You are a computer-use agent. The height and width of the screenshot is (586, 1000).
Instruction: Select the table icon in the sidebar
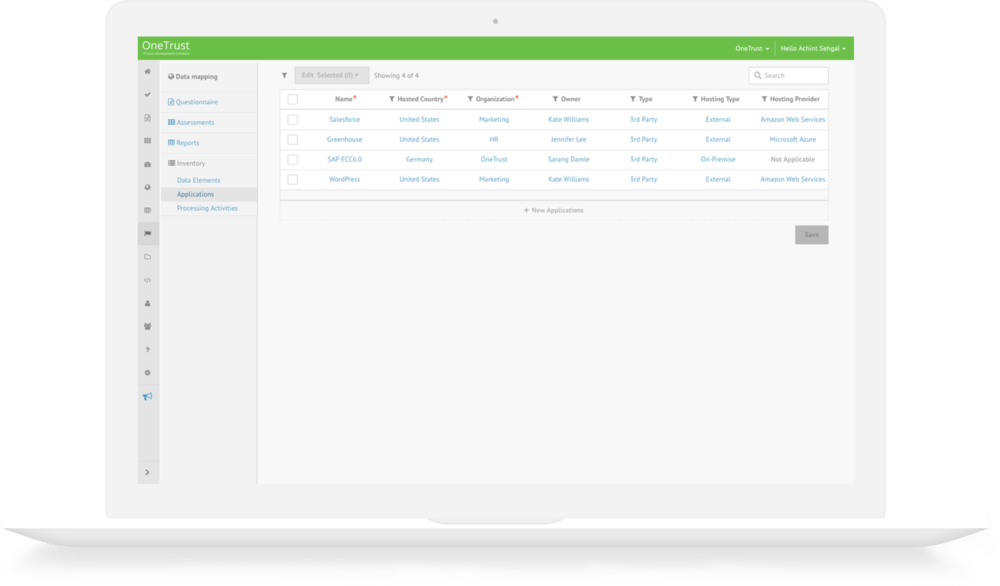[x=147, y=210]
